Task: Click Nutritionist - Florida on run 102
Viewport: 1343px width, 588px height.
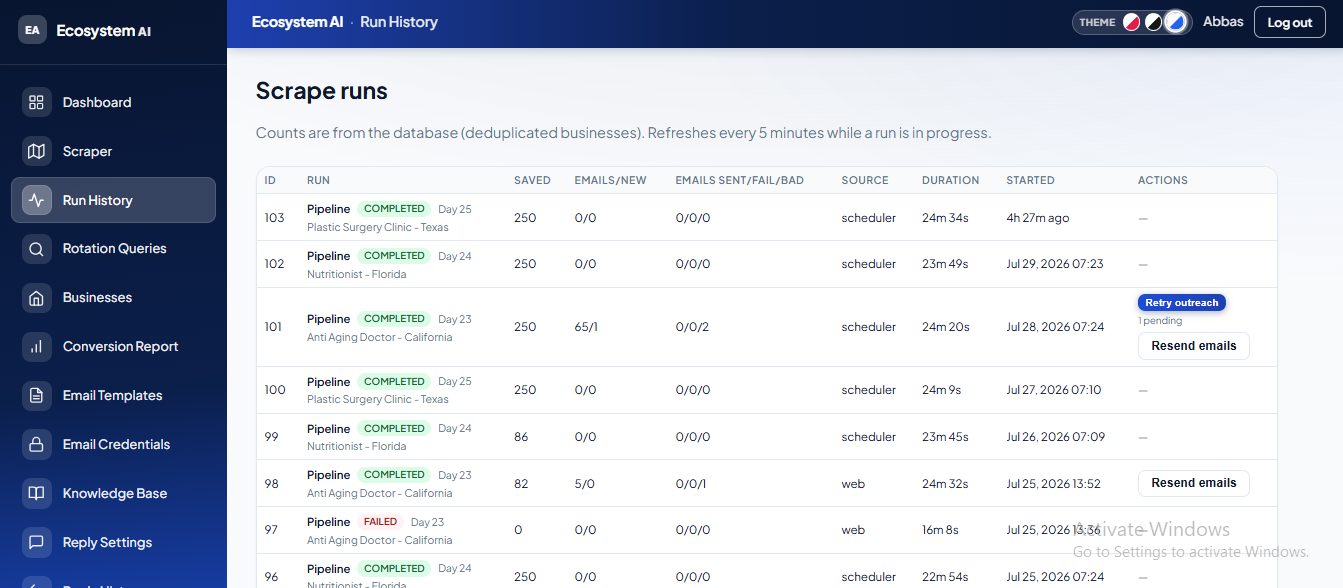Action: (x=356, y=274)
